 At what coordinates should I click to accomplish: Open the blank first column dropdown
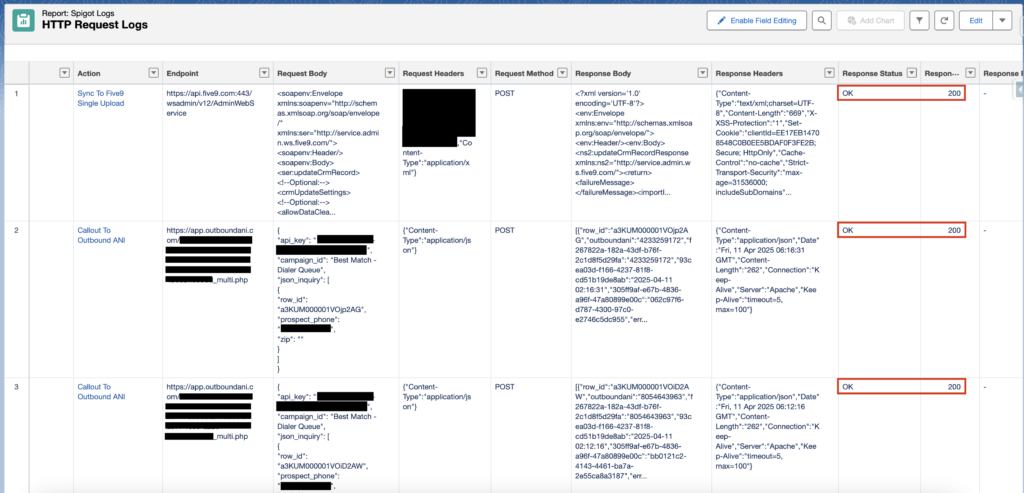click(x=64, y=73)
